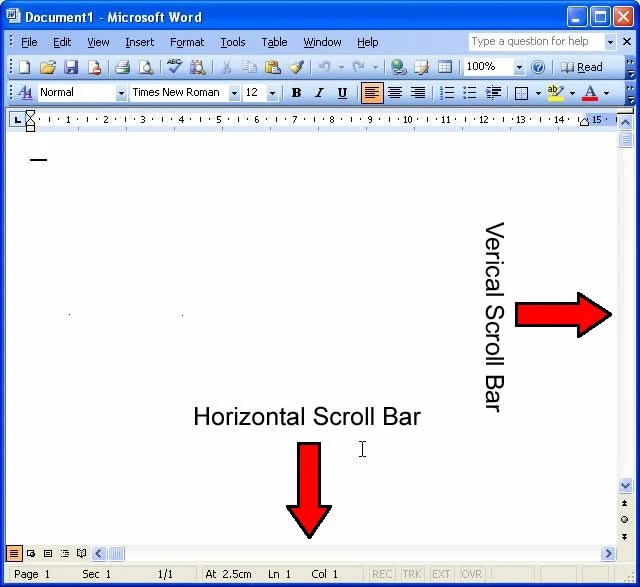Align text right

click(x=418, y=93)
